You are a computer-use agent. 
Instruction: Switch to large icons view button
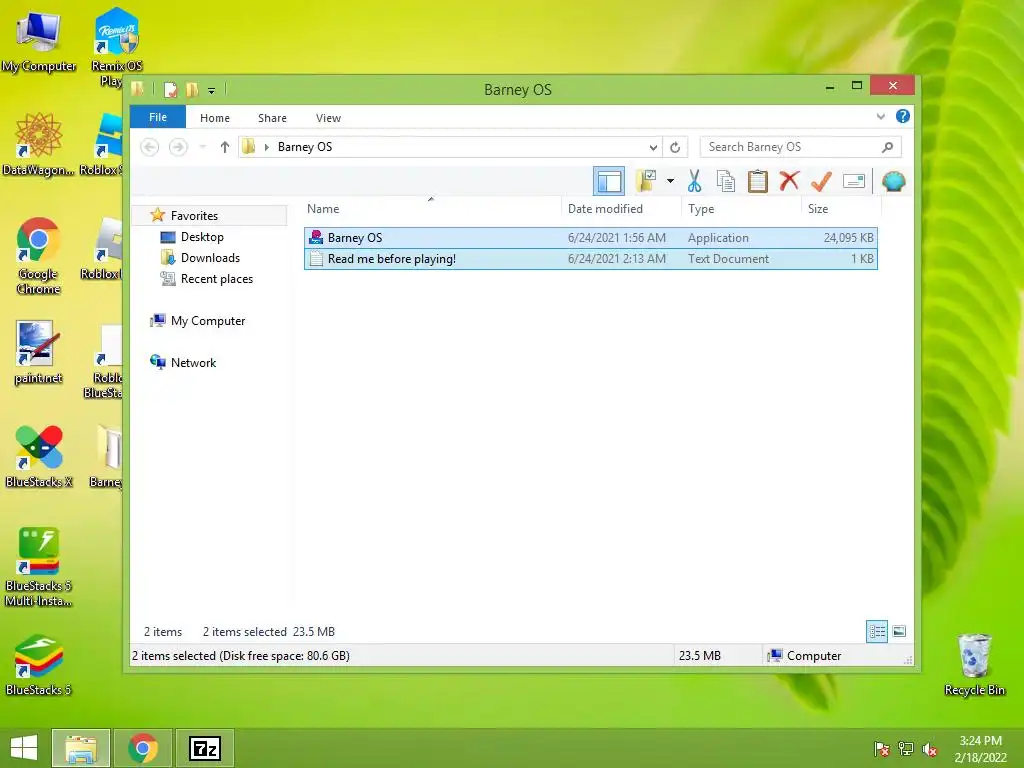click(899, 631)
